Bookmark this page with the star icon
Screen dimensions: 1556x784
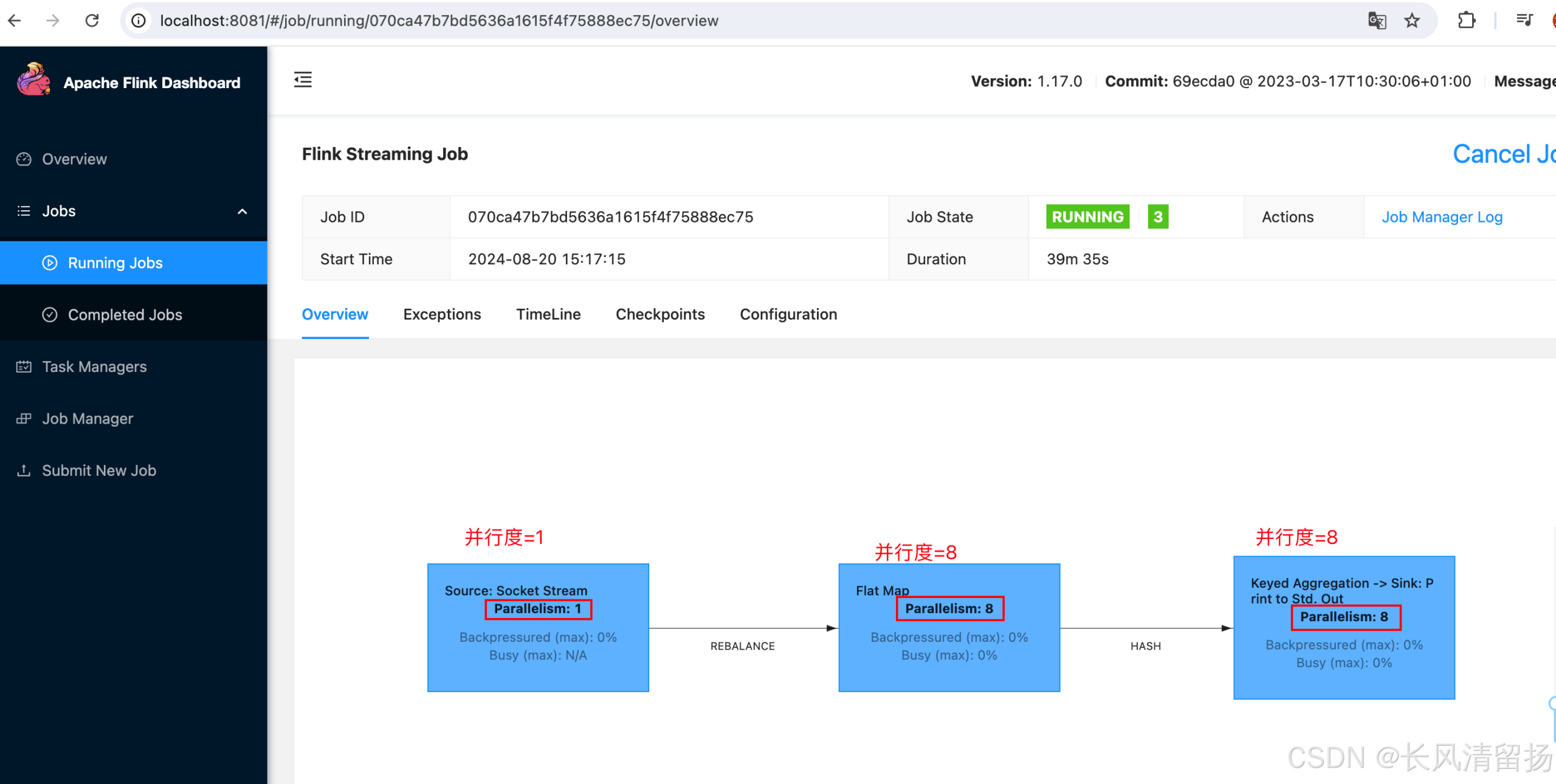1411,21
